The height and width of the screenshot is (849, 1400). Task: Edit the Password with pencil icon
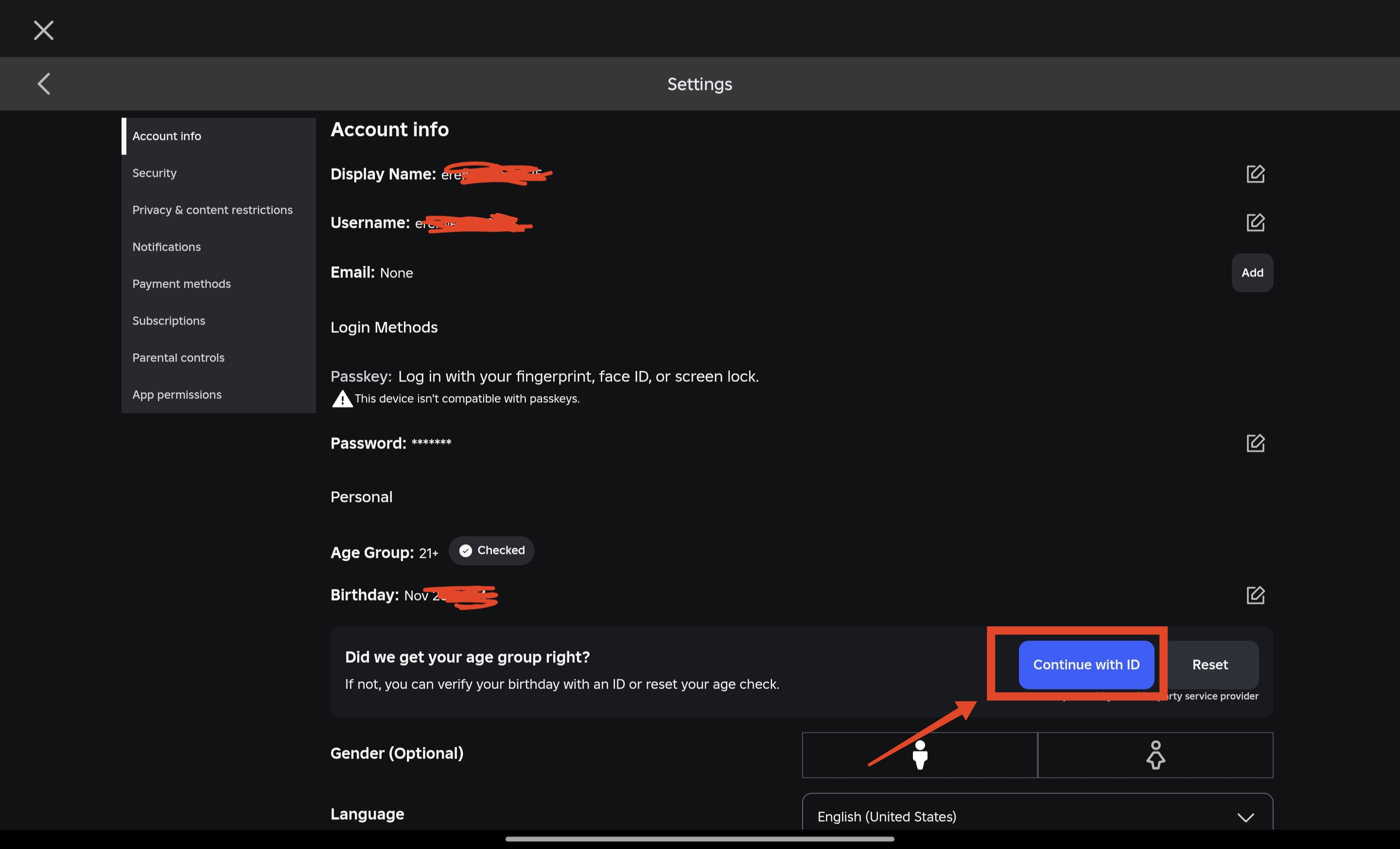(x=1255, y=443)
